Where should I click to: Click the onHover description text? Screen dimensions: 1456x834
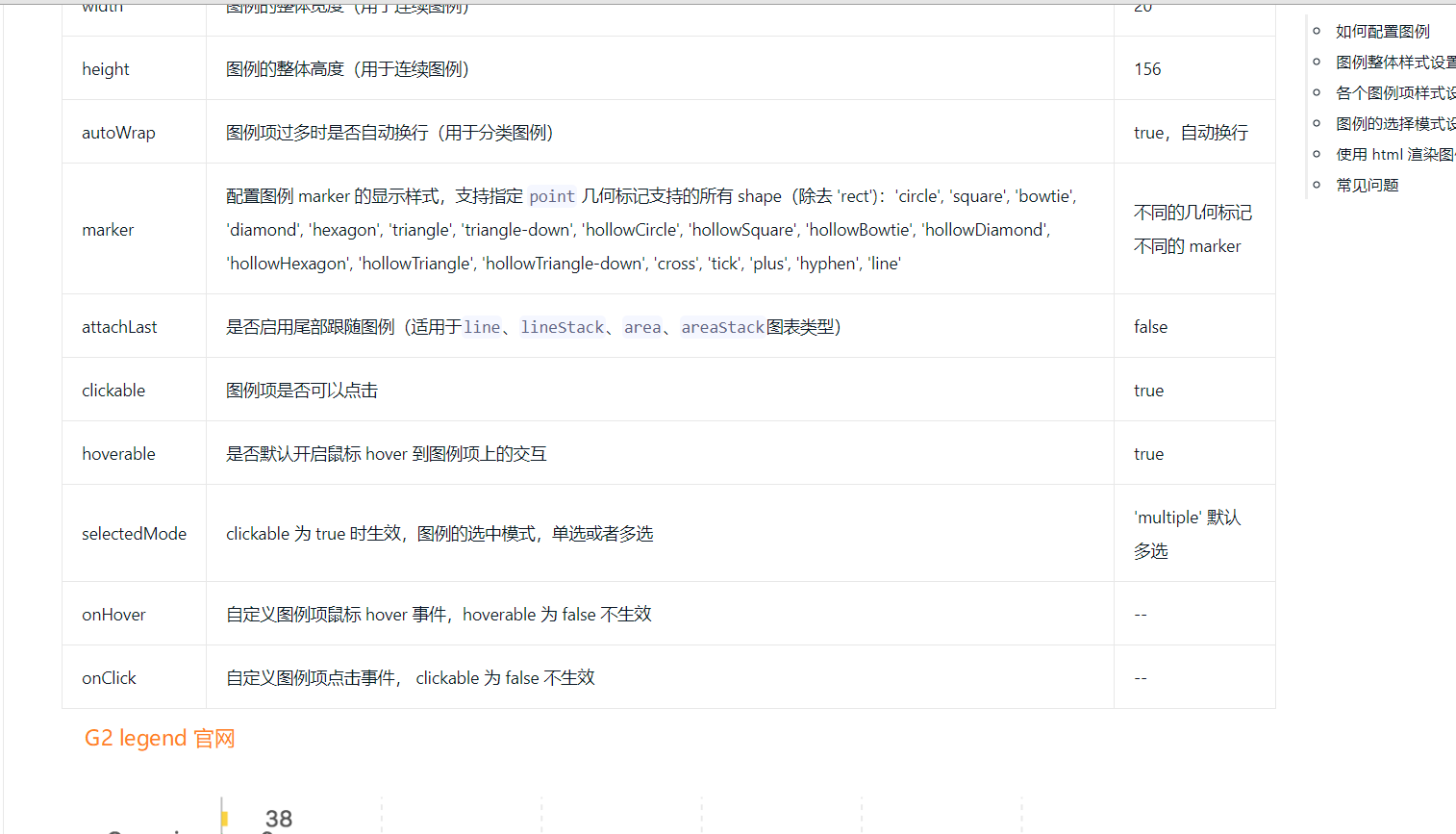(439, 615)
